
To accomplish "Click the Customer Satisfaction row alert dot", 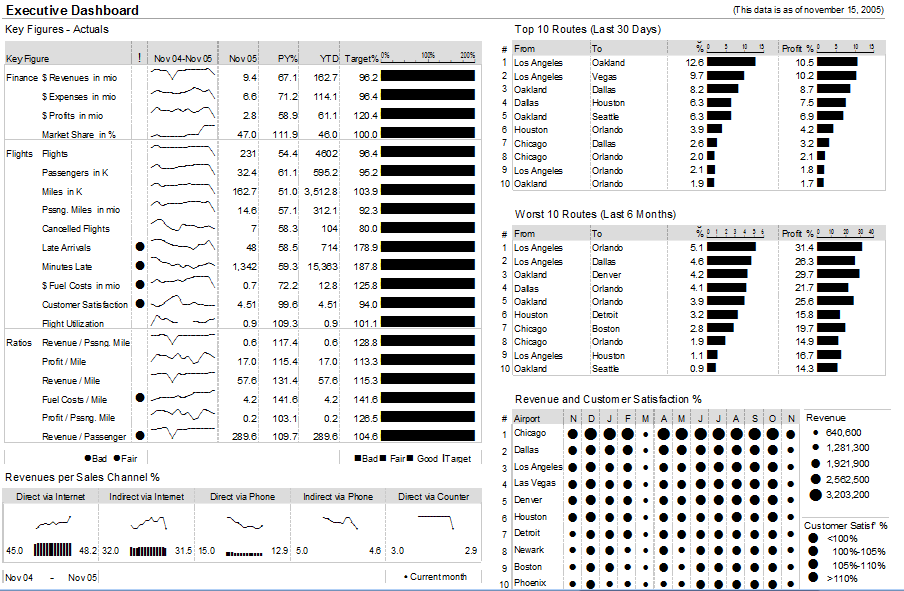I will 139,304.
